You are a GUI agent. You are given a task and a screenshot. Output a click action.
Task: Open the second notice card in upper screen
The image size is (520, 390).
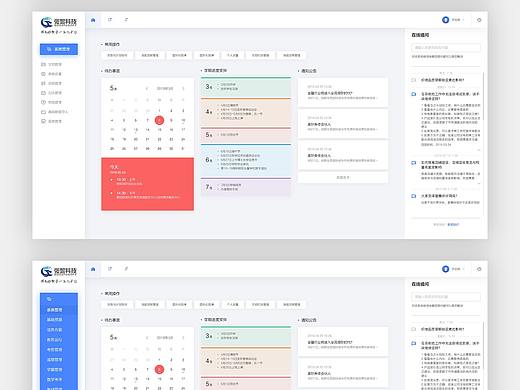tap(343, 124)
